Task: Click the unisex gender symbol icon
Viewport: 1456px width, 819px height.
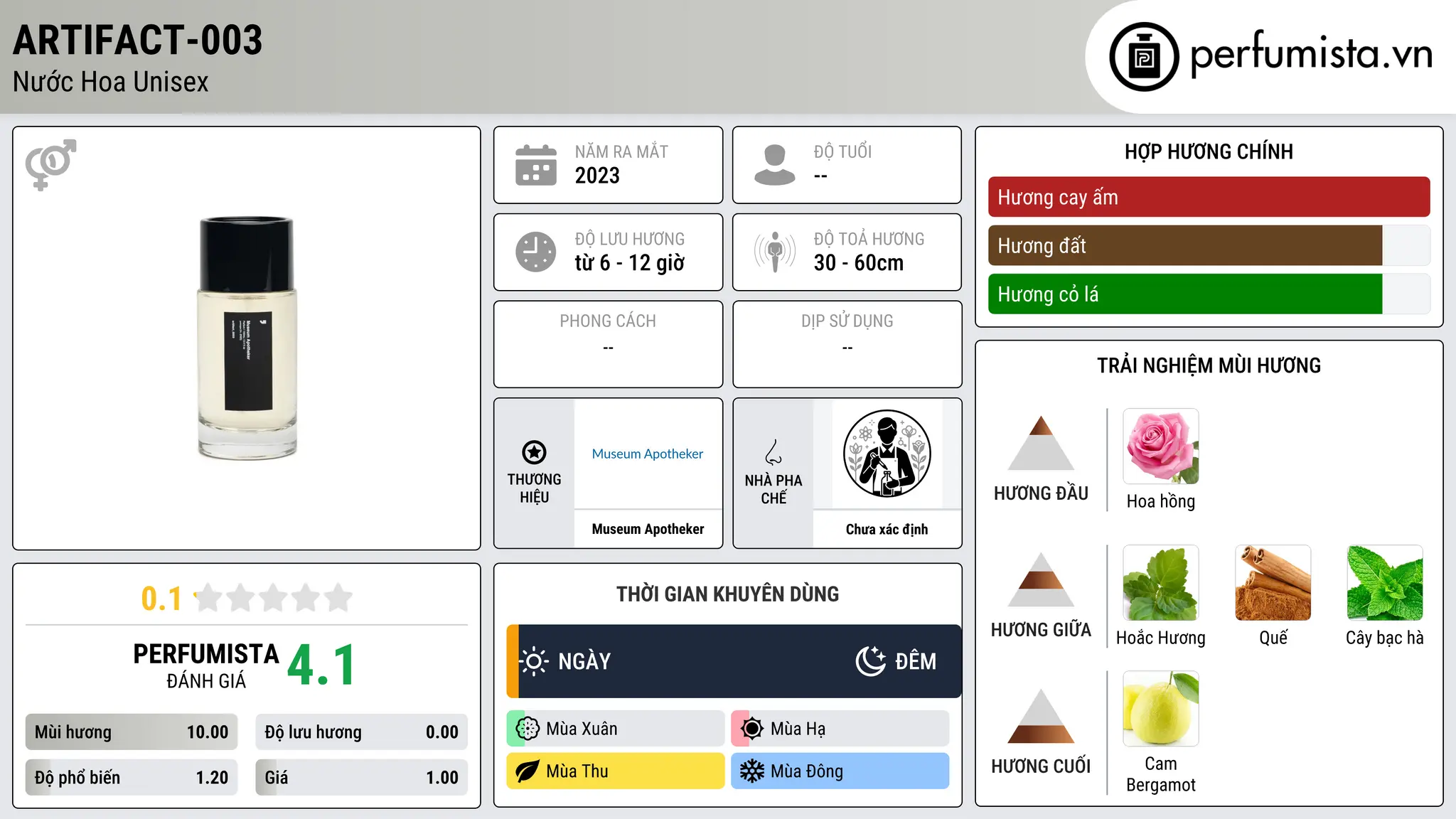Action: click(x=50, y=165)
